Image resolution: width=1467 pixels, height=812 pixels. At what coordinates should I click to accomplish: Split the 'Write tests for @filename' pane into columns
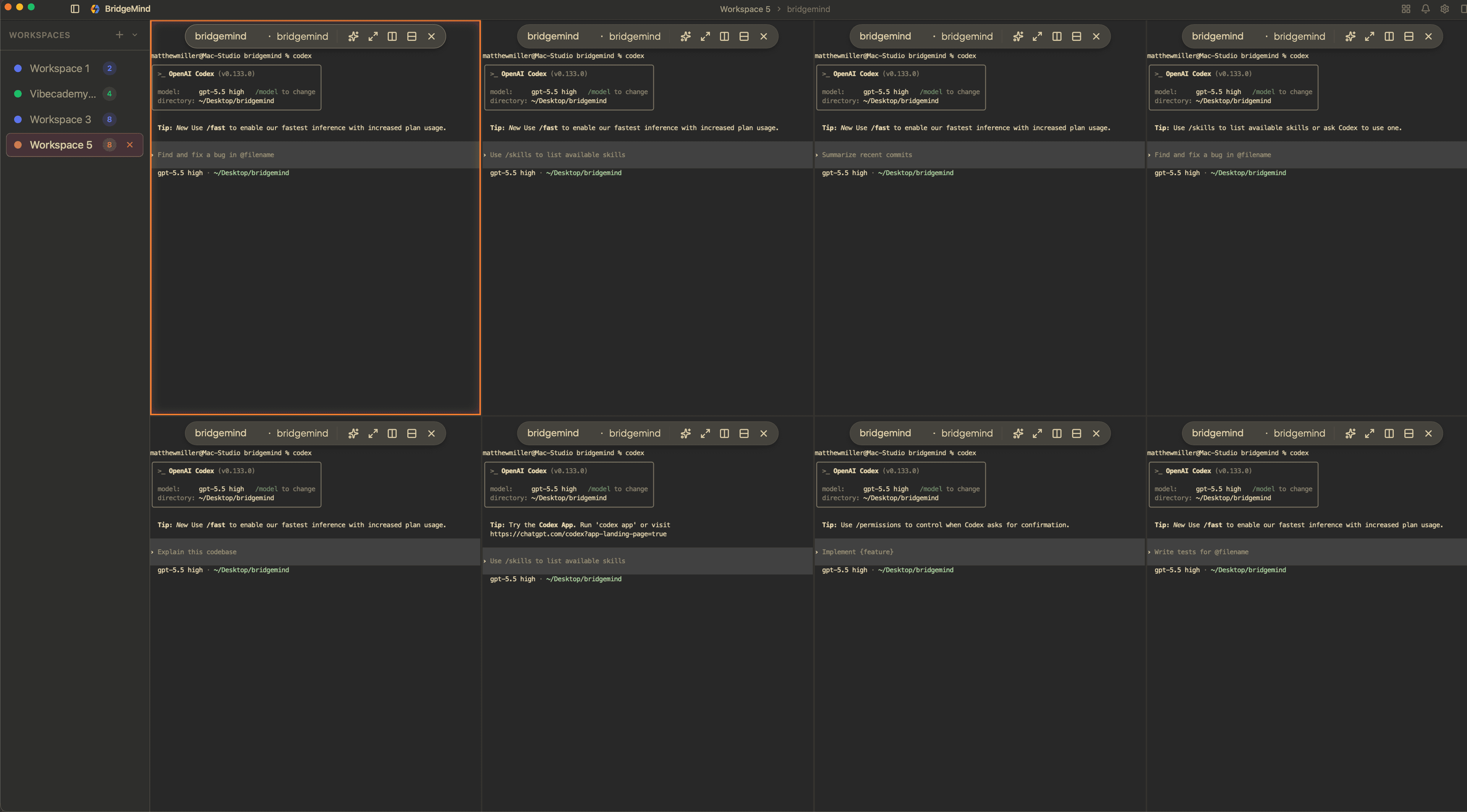(x=1389, y=433)
